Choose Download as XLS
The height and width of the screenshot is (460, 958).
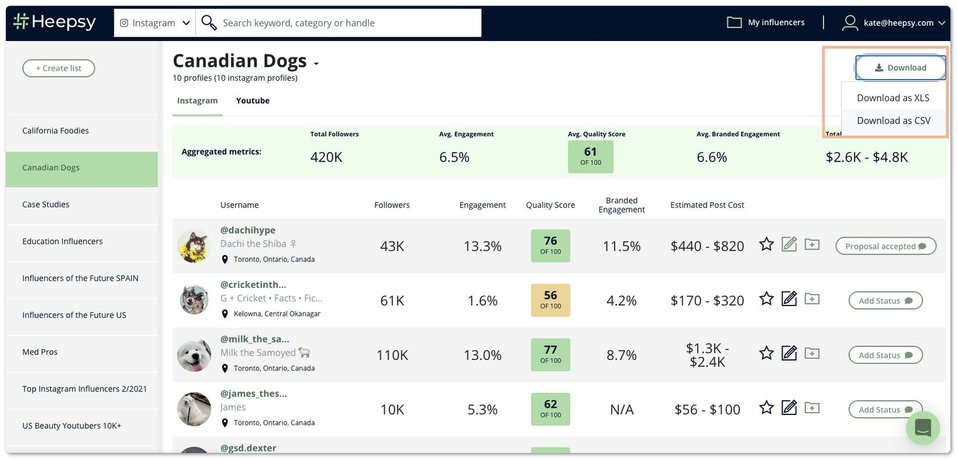893,98
